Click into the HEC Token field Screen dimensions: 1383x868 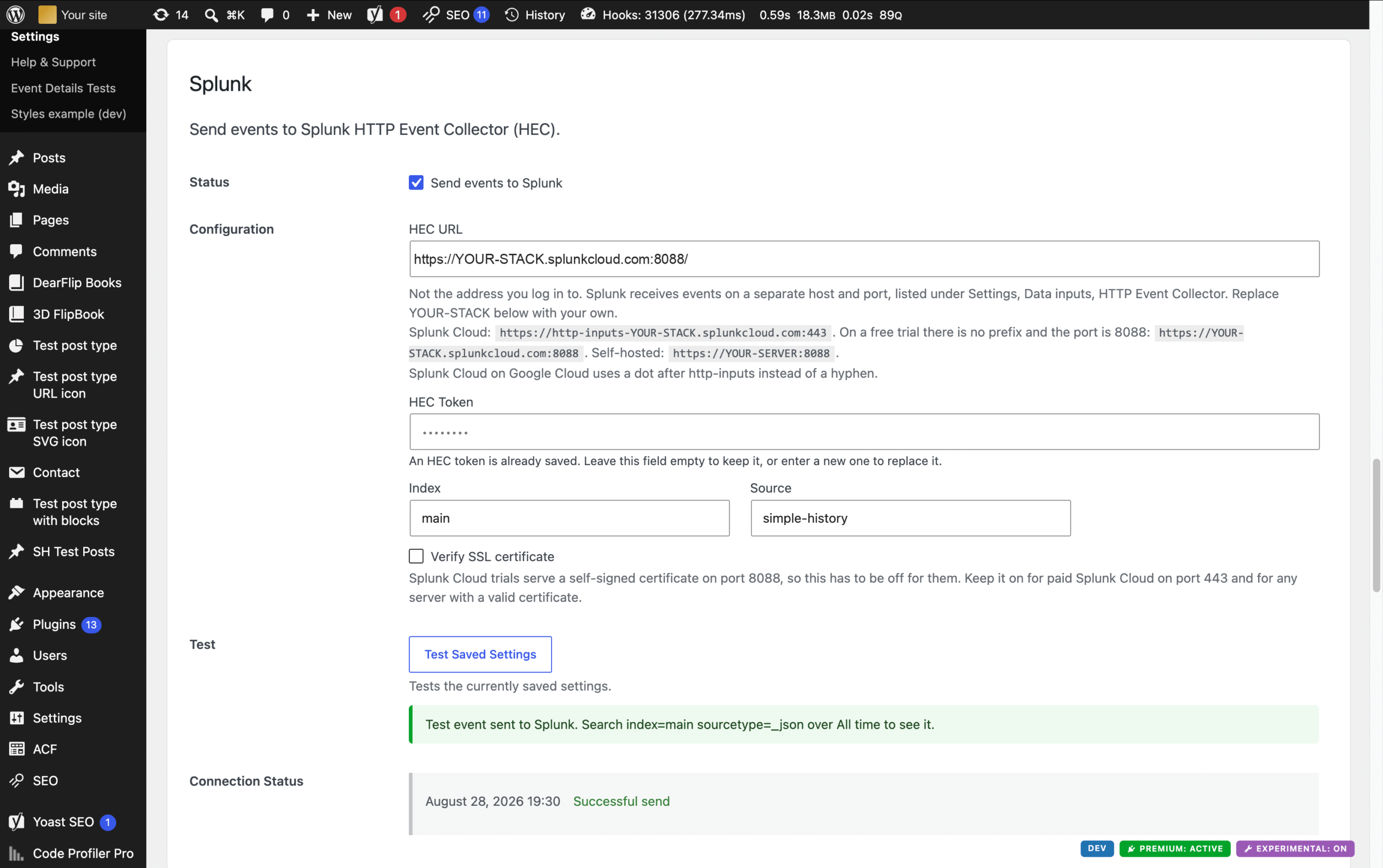point(864,432)
